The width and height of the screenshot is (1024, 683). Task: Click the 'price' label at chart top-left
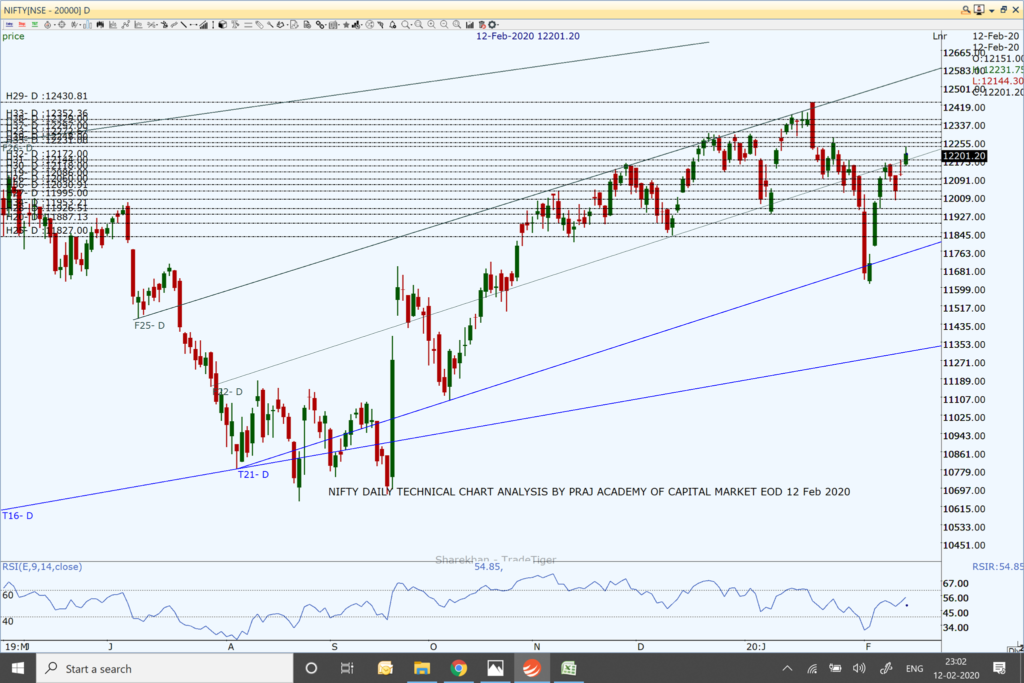pyautogui.click(x=13, y=36)
